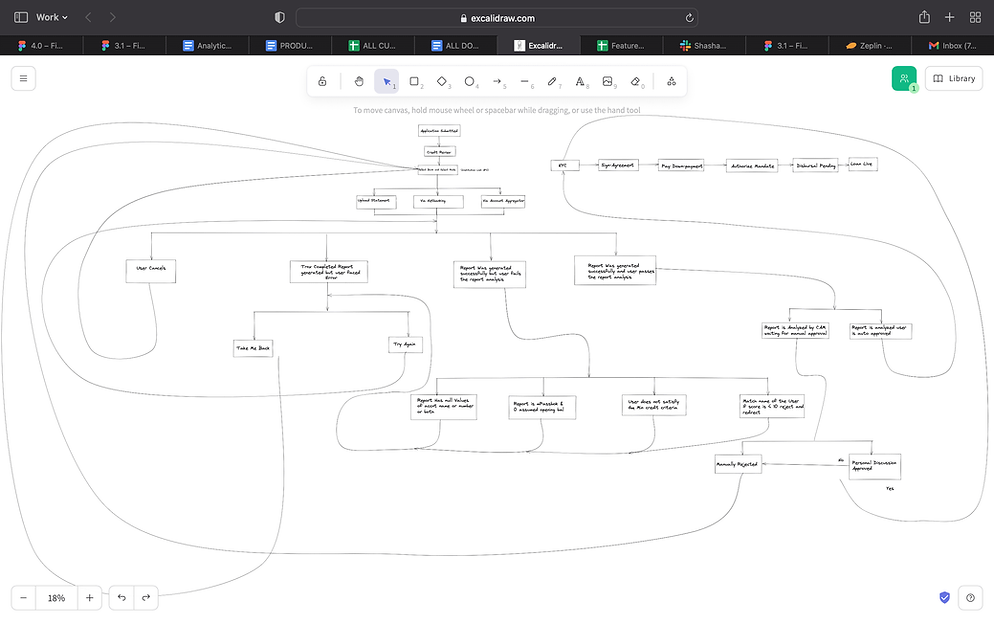Open the Safari share menu

click(924, 17)
